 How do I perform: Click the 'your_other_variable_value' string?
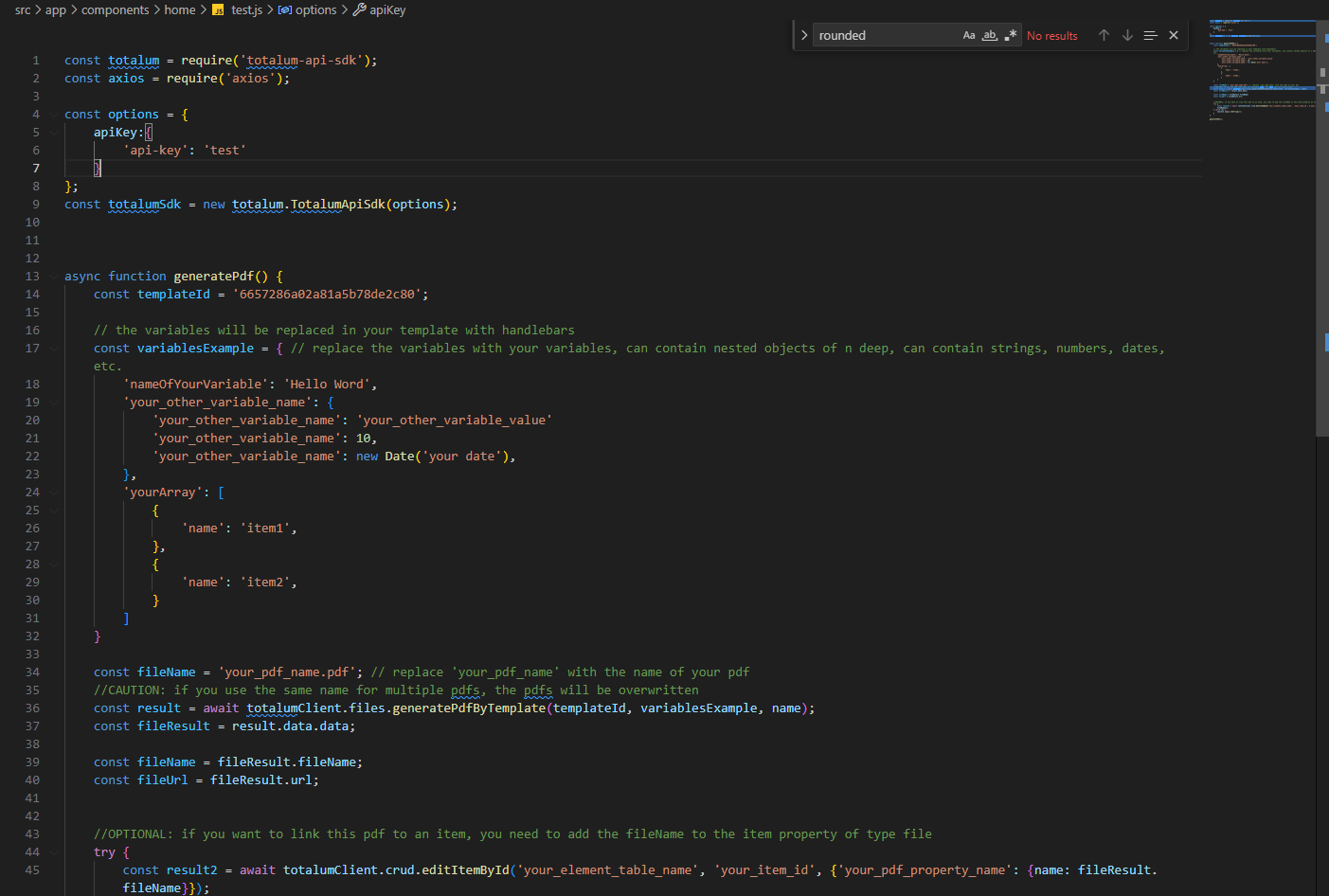pos(455,421)
